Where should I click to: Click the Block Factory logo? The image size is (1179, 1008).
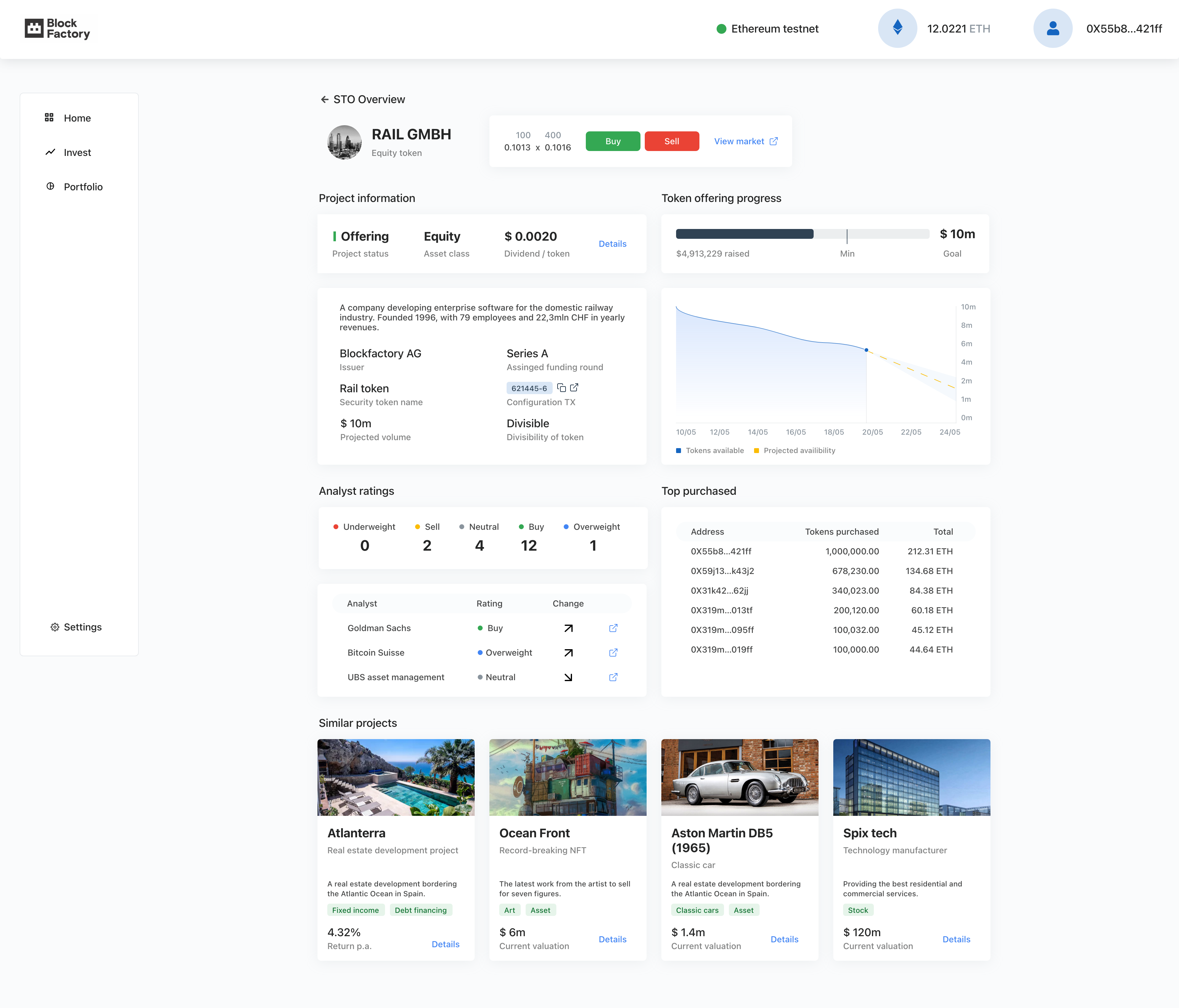(57, 29)
